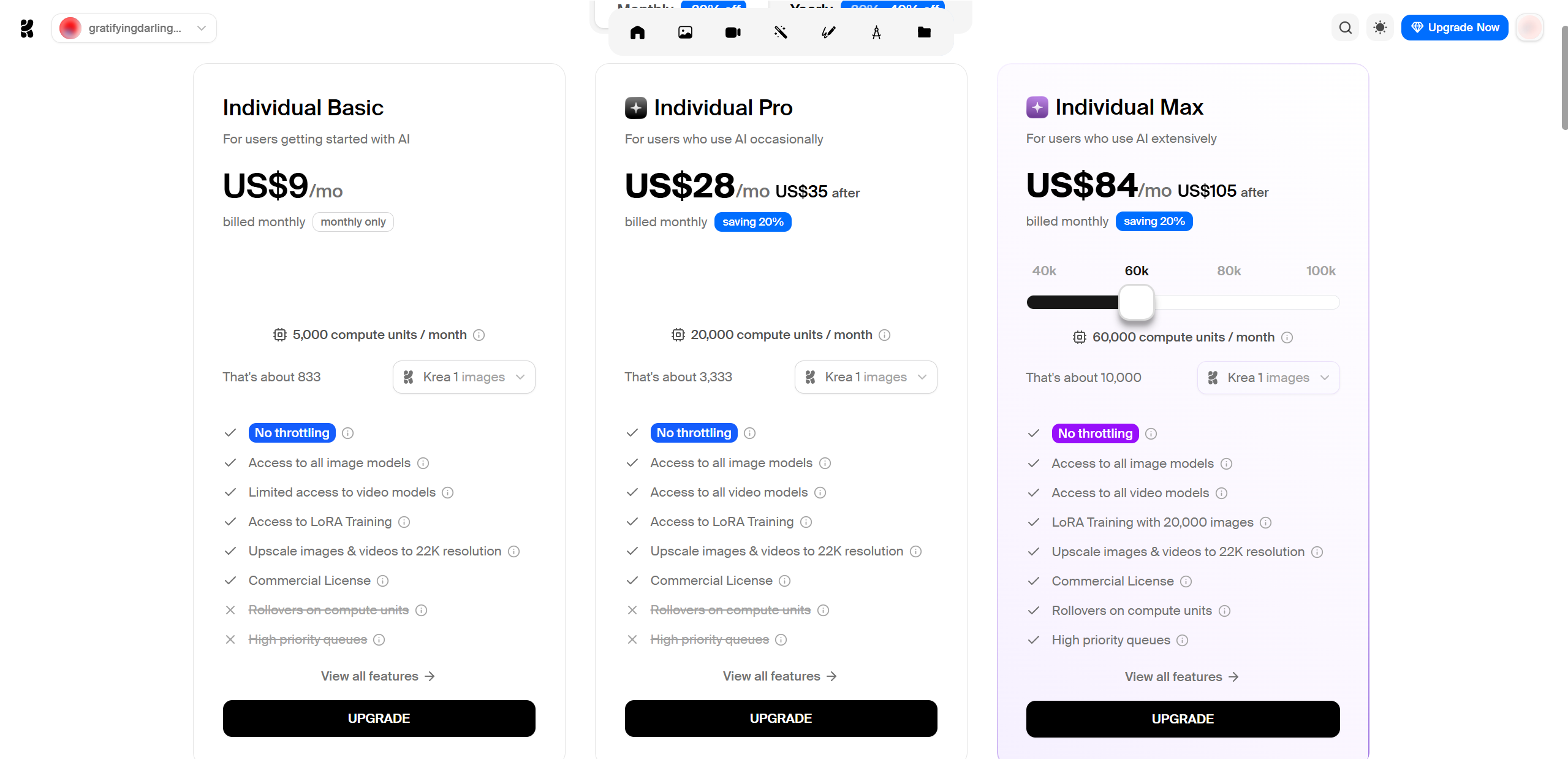Toggle light/dark theme sun button
The width and height of the screenshot is (1568, 759).
tap(1380, 28)
